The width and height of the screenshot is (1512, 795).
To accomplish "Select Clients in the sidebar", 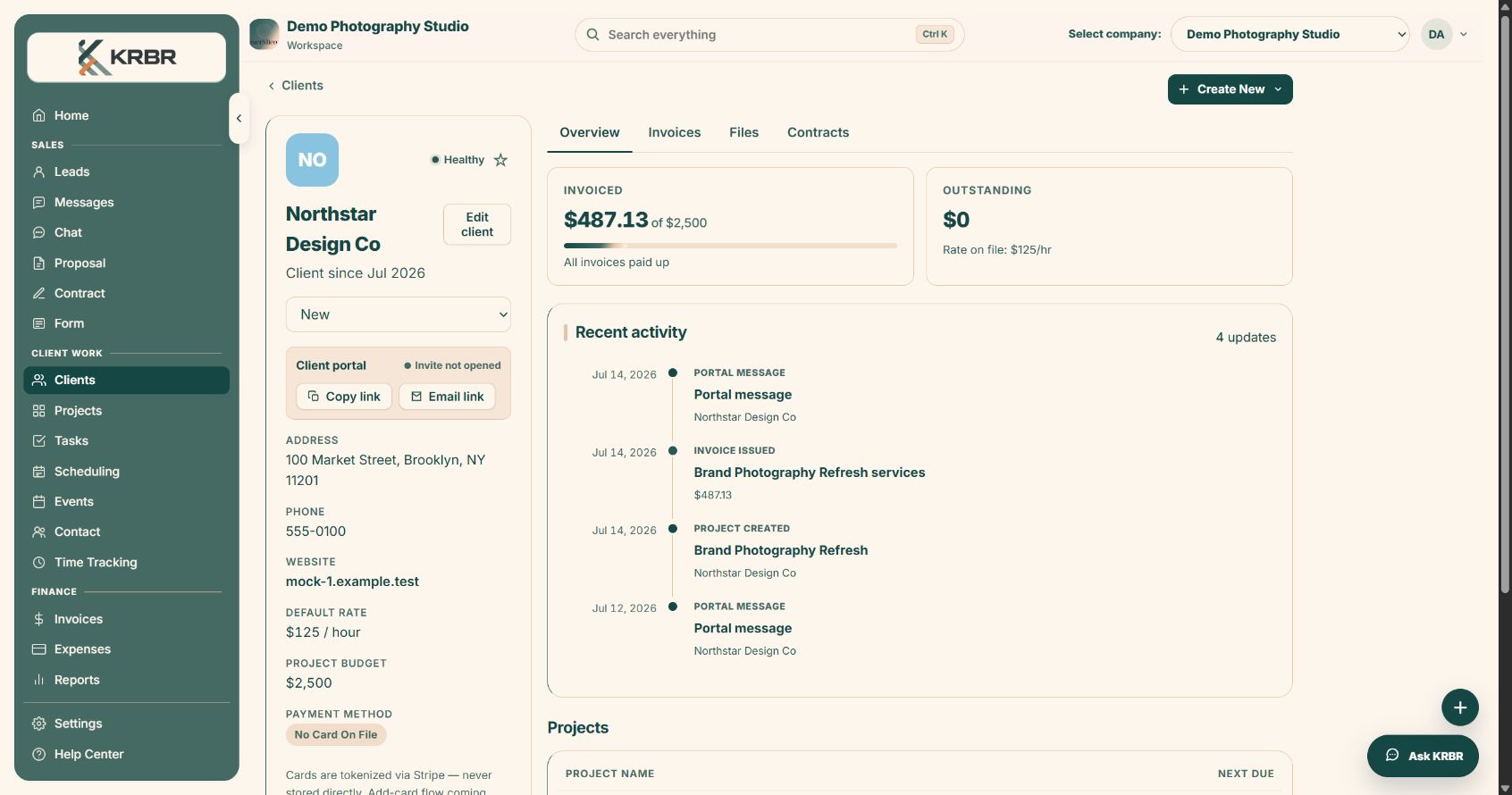I will coord(126,380).
